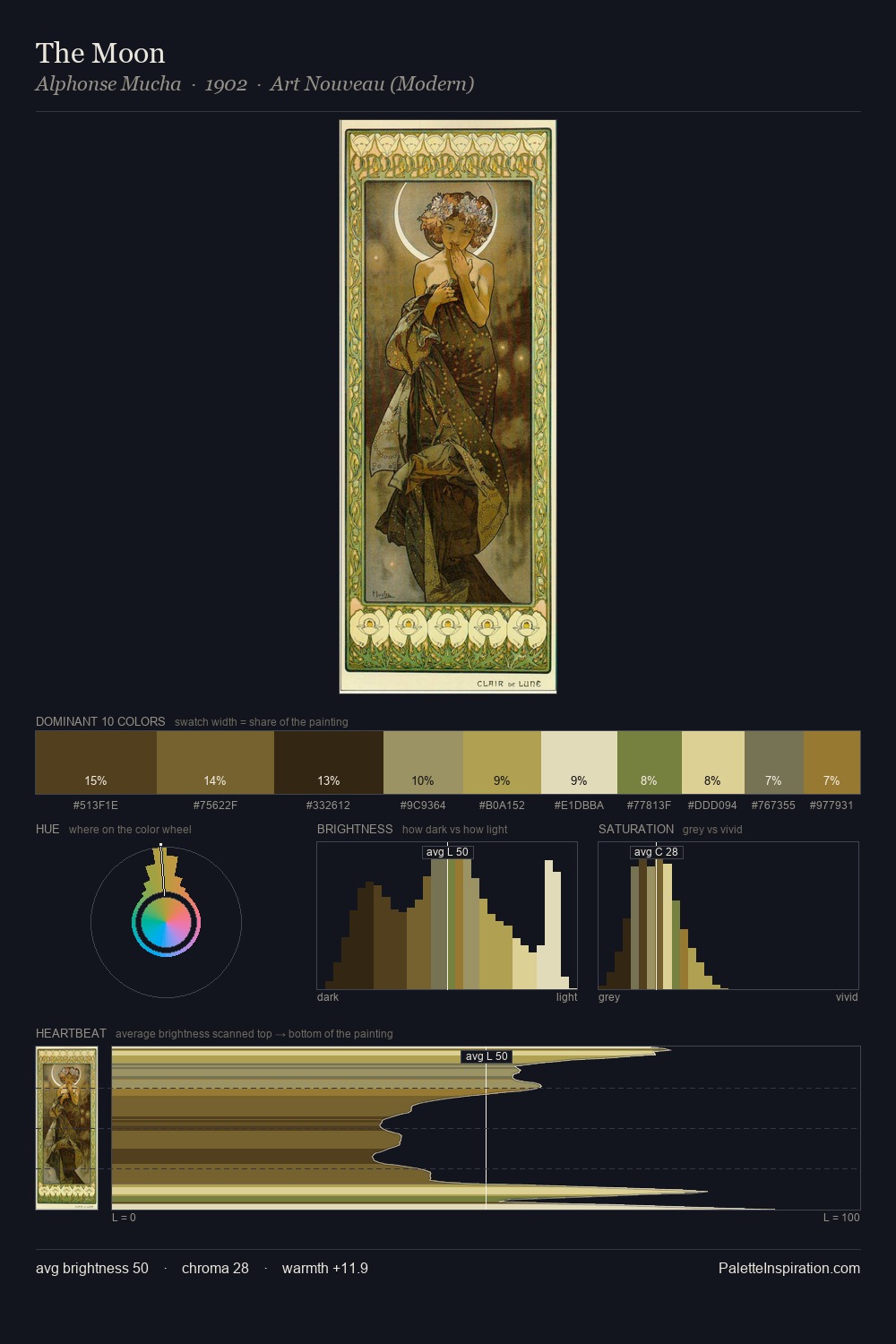The image size is (896, 1344).
Task: Click the hex code #977931 label
Action: coord(831,806)
